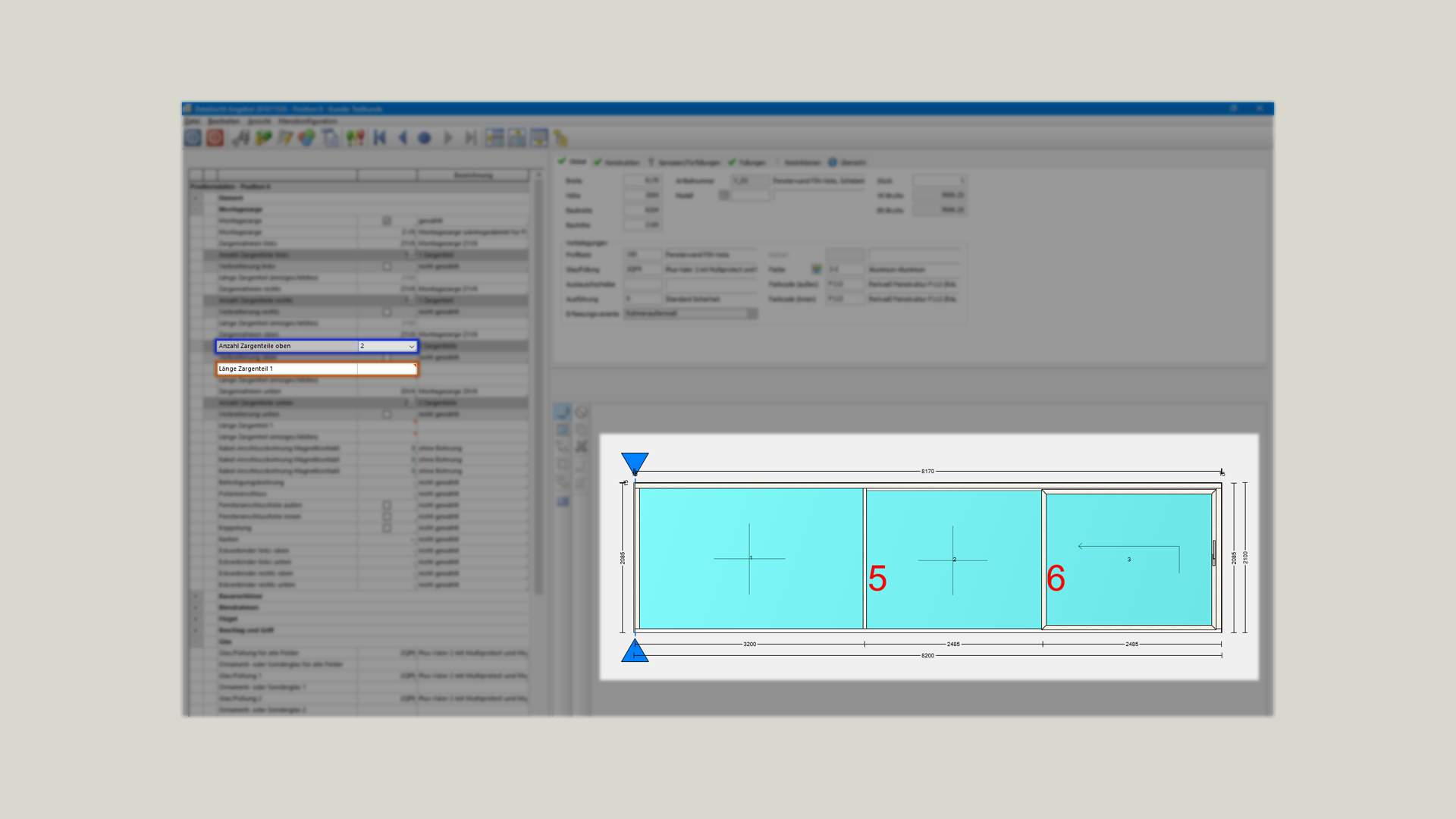
Task: Open the Bearbeiten menu
Action: [x=224, y=121]
